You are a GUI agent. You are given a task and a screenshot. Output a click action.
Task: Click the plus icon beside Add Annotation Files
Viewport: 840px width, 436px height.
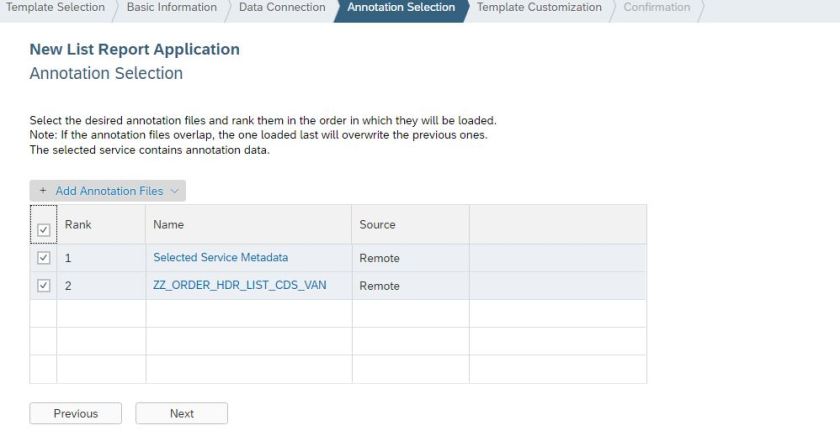43,191
